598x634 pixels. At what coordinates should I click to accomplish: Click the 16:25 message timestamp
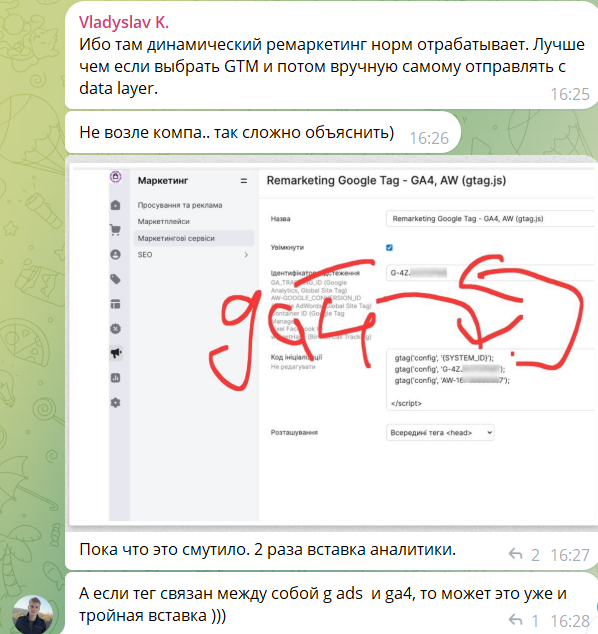570,94
